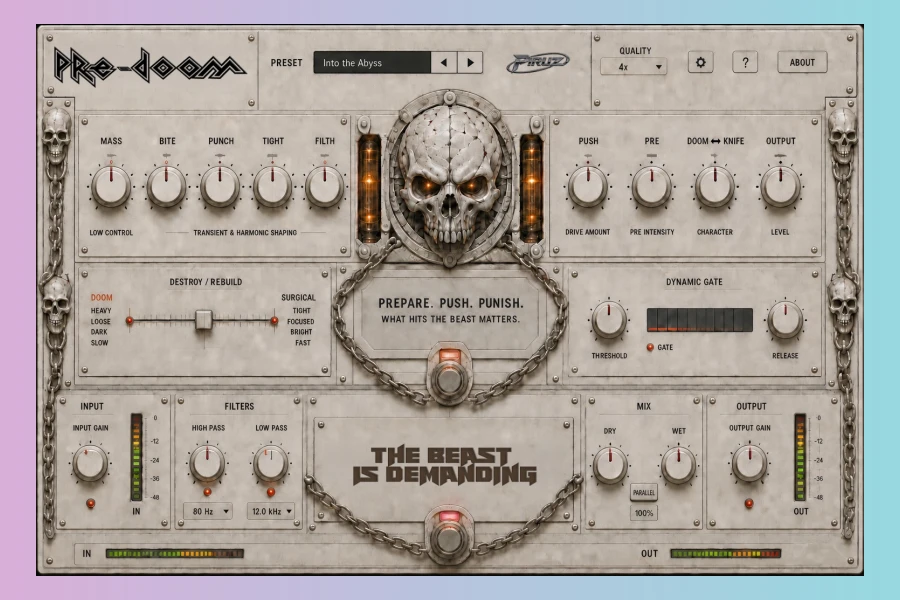Click the Dynamic Gate RELEASE knob
The width and height of the screenshot is (900, 600).
pos(785,319)
